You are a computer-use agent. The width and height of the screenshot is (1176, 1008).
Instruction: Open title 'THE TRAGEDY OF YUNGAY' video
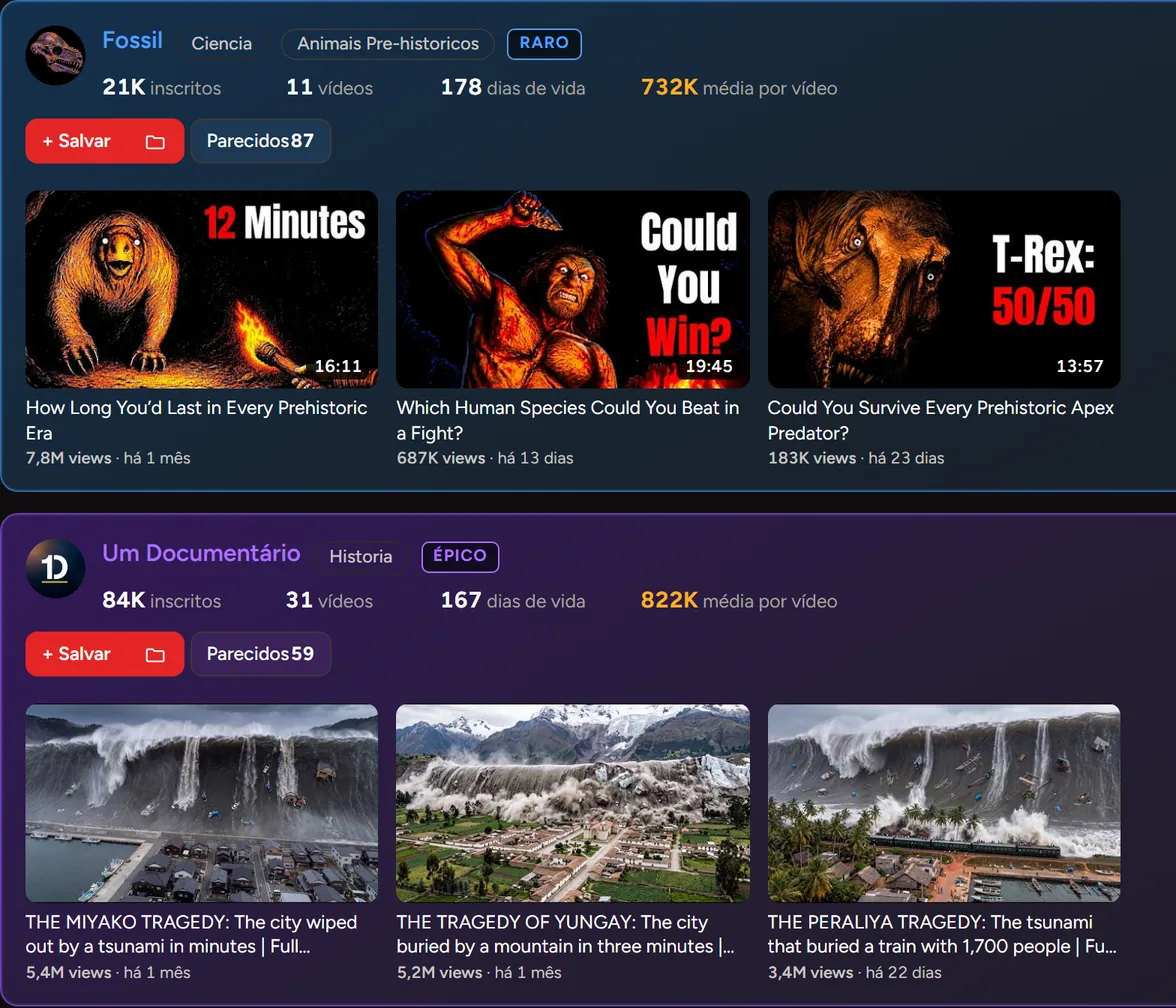(x=566, y=934)
